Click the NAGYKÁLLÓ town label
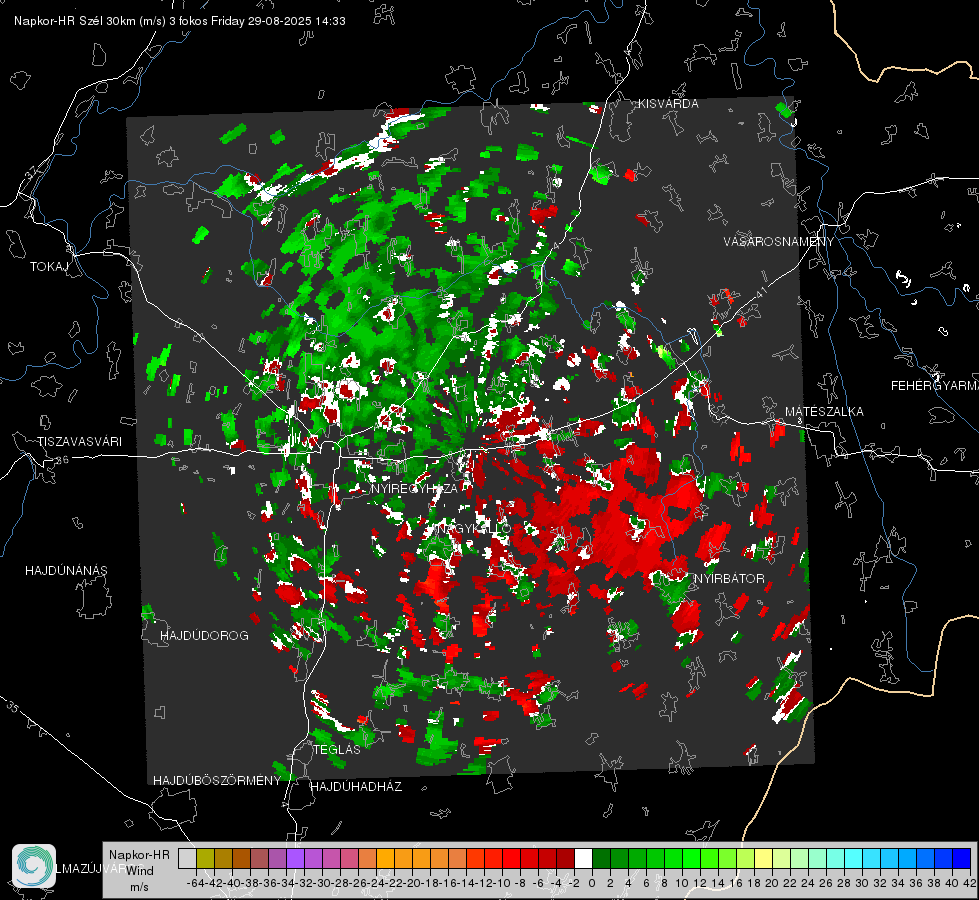 click(474, 529)
